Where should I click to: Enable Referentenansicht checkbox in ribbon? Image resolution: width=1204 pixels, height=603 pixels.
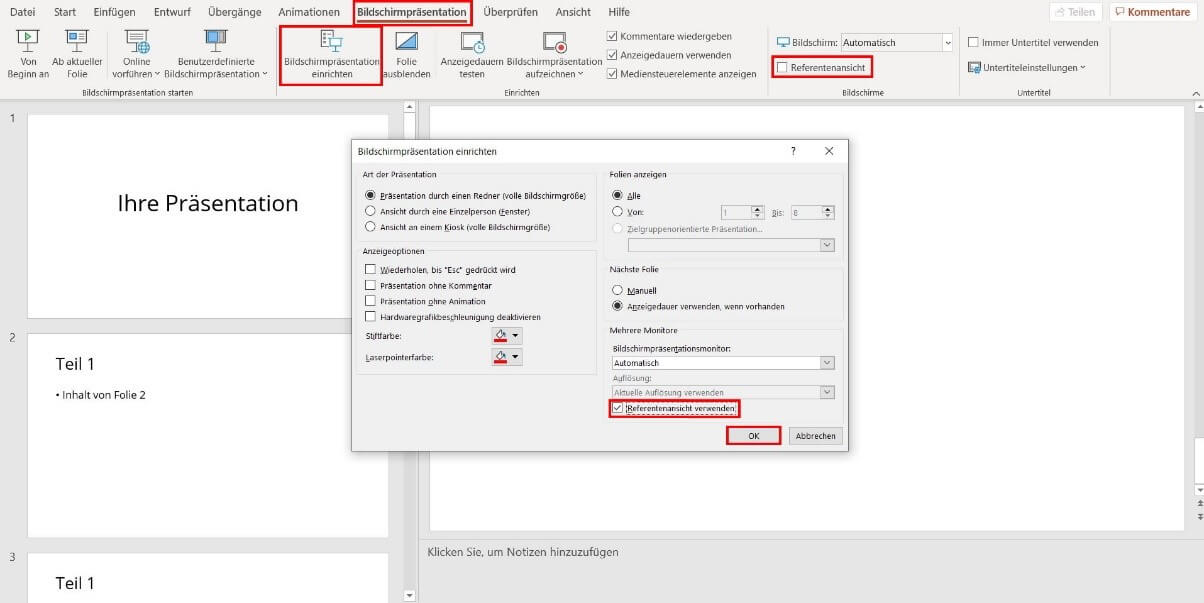click(x=783, y=68)
